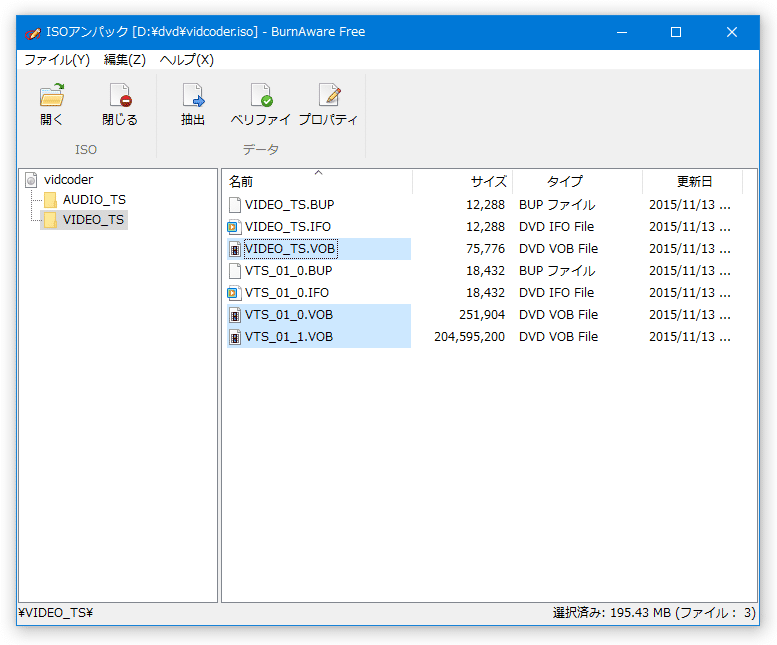Click the 選択済み: 195.43 MB status text
Image resolution: width=777 pixels, height=645 pixels.
pos(654,613)
